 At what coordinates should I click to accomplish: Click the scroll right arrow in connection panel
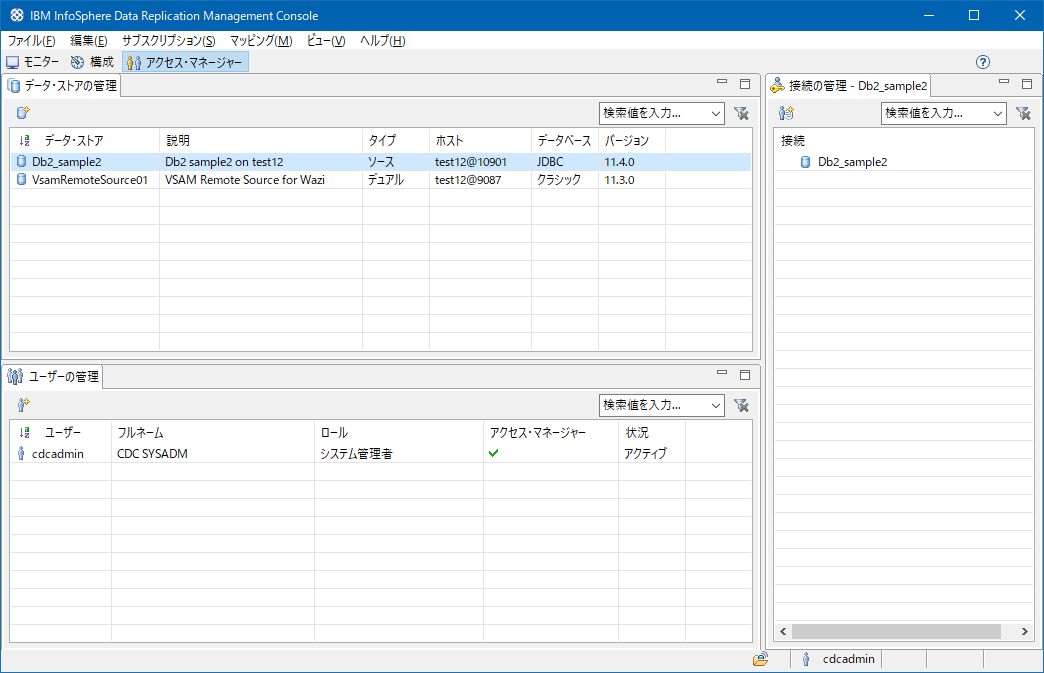click(x=1025, y=631)
